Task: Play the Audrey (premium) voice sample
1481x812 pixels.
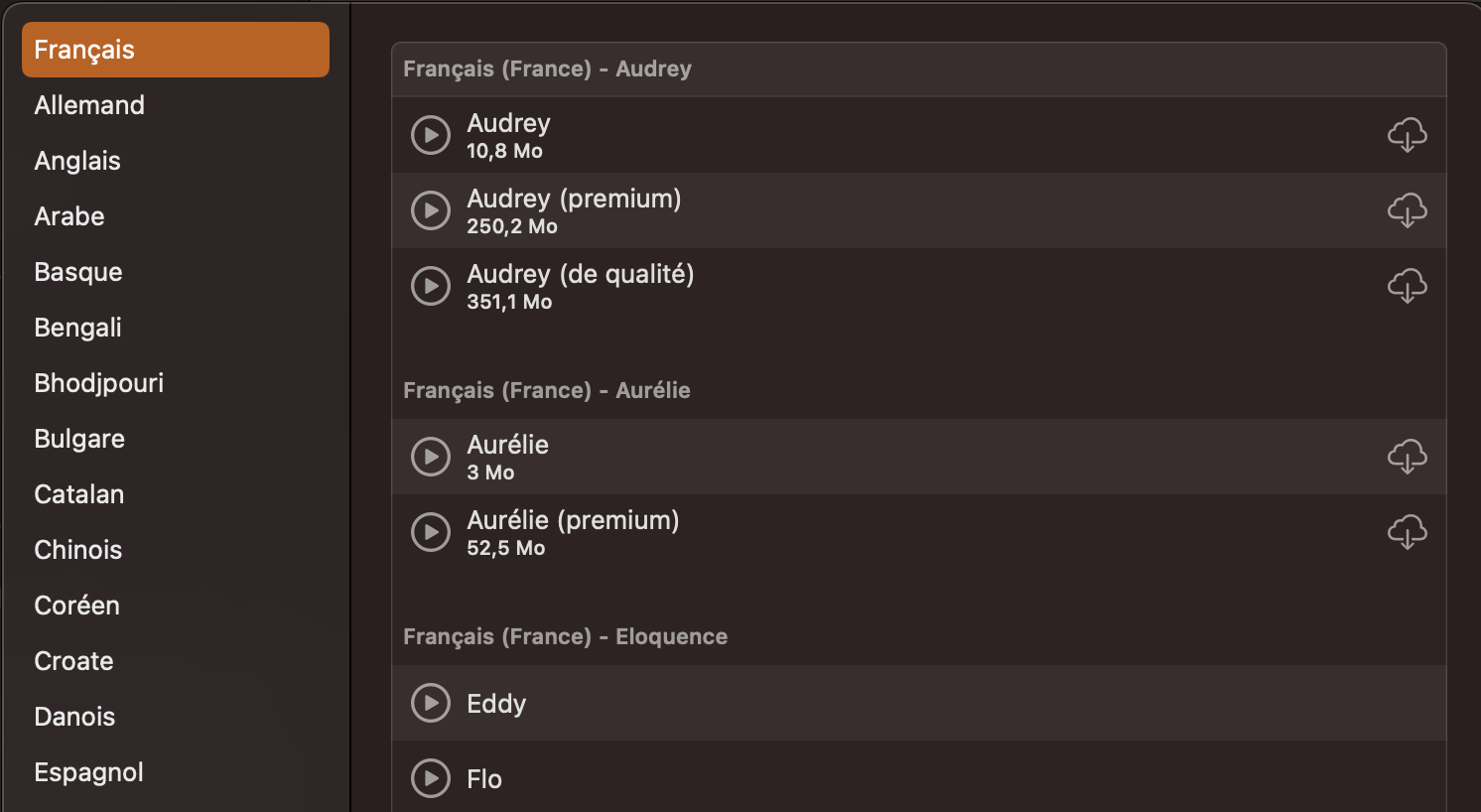Action: click(x=431, y=210)
